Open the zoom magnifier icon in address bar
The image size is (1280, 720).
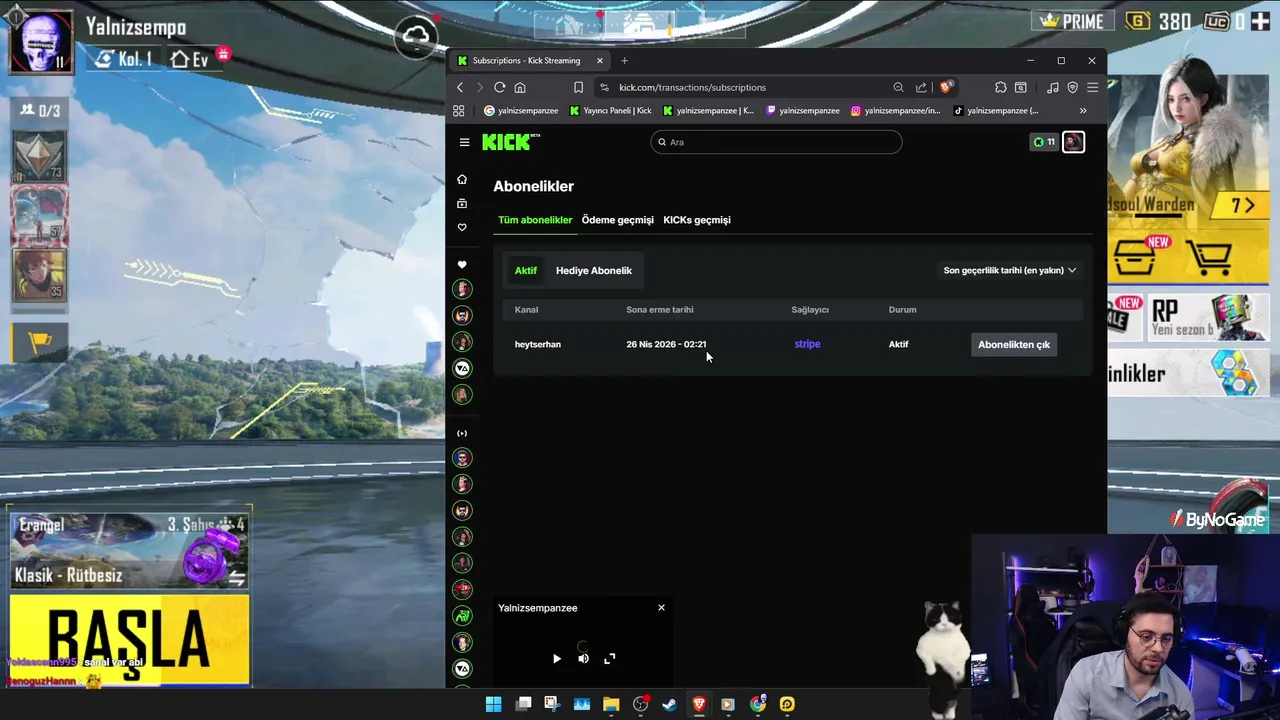click(898, 87)
